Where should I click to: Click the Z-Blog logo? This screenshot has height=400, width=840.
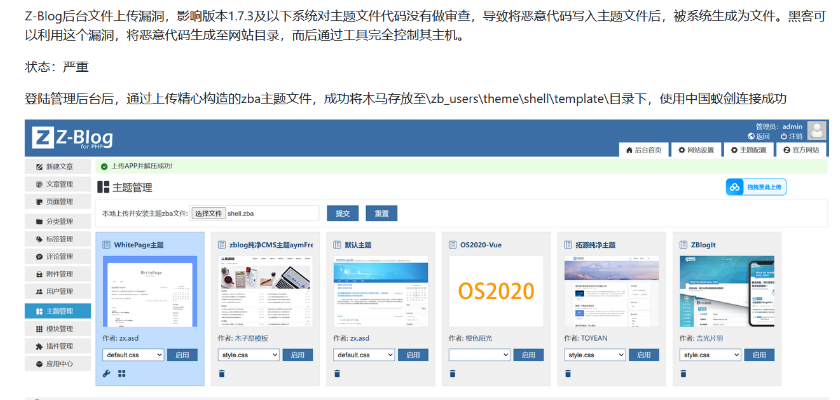pyautogui.click(x=72, y=137)
